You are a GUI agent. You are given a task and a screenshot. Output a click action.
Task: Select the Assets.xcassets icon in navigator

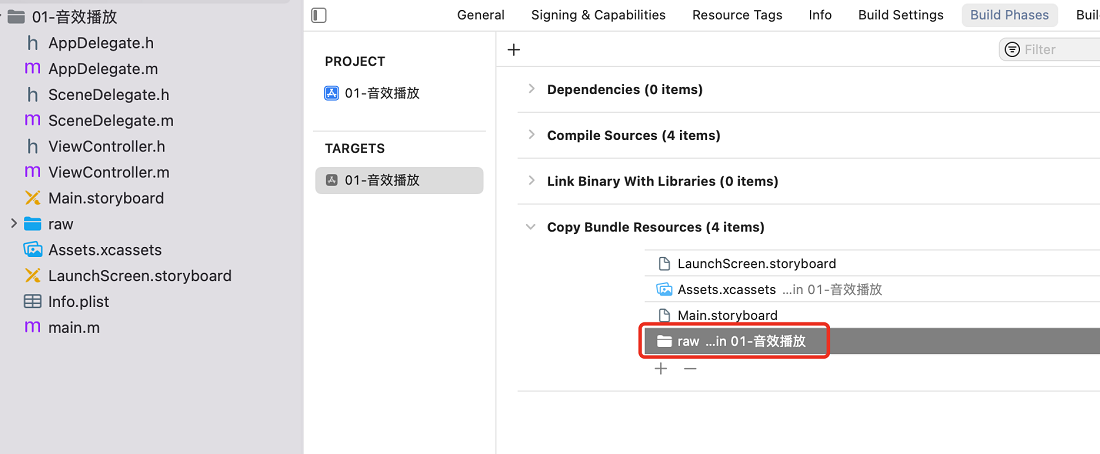tap(33, 250)
